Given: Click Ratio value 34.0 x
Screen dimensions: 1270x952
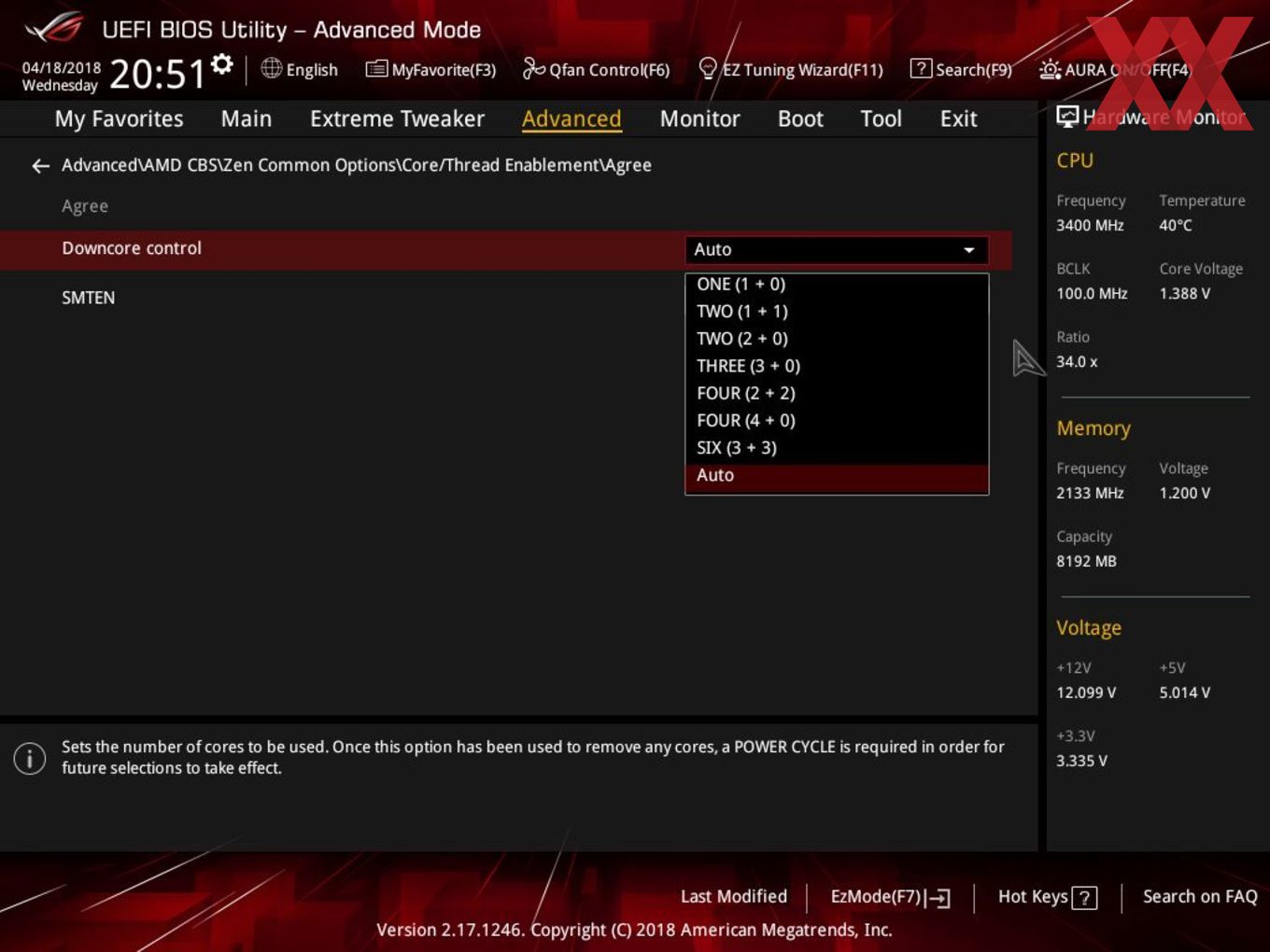Looking at the screenshot, I should point(1077,362).
